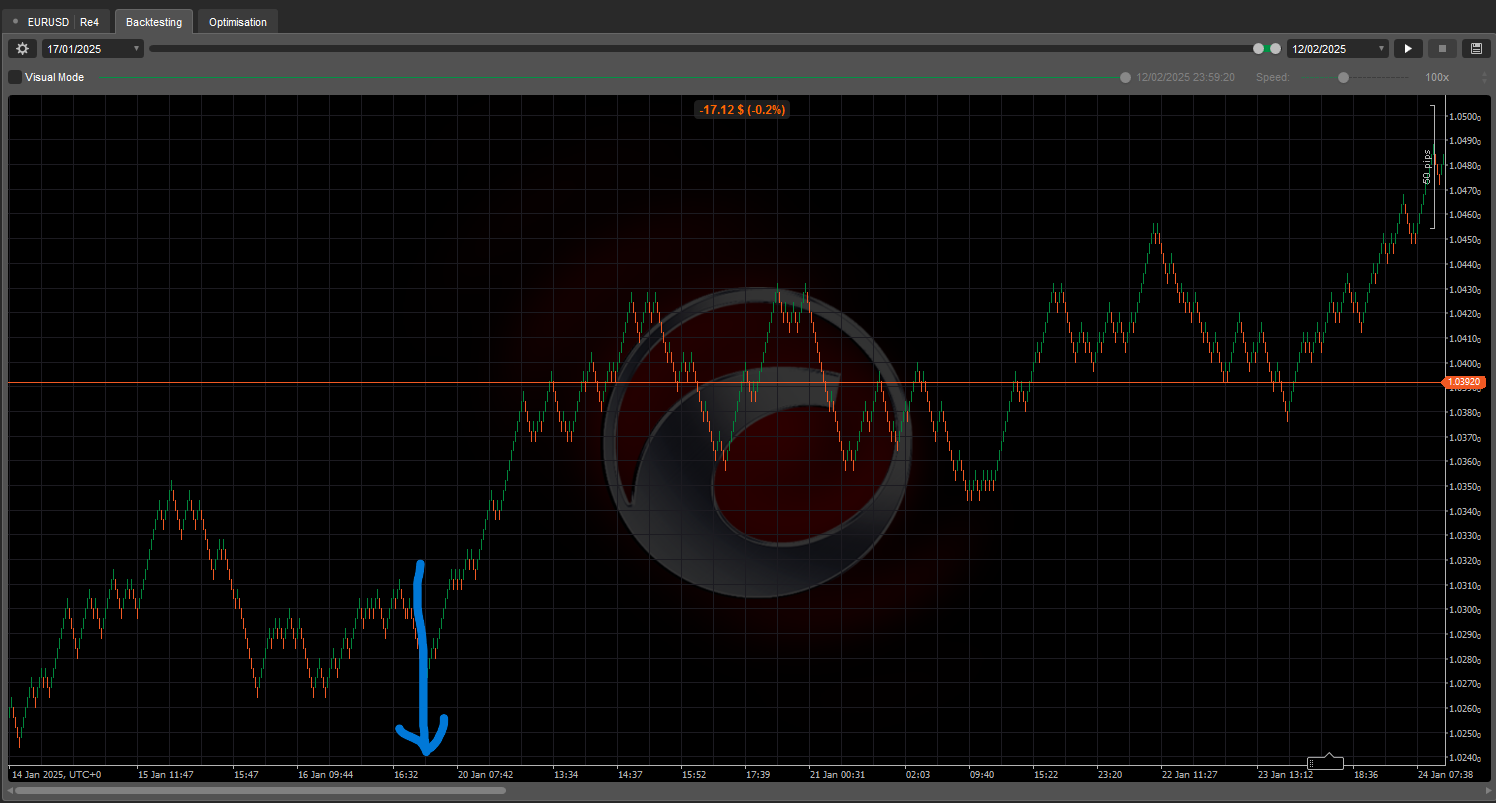
Task: Click the 21 Jan 00:31 time label
Action: [837, 774]
